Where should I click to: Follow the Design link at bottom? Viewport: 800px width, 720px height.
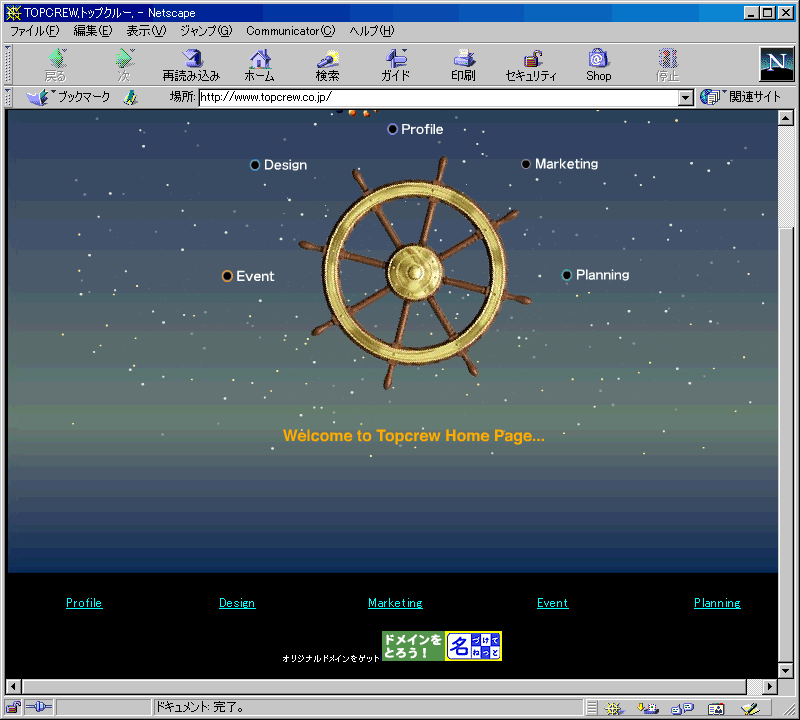pyautogui.click(x=237, y=603)
